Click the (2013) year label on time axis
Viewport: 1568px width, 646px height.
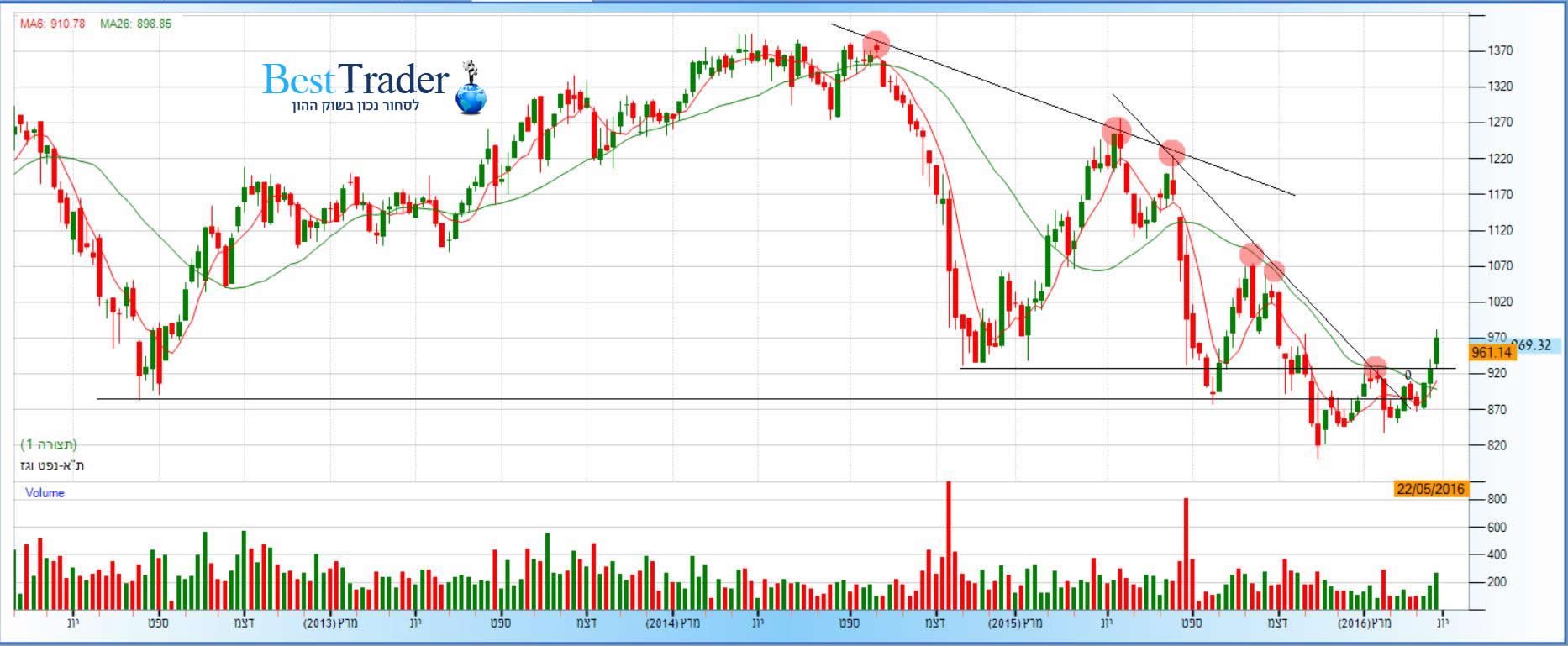tap(319, 623)
